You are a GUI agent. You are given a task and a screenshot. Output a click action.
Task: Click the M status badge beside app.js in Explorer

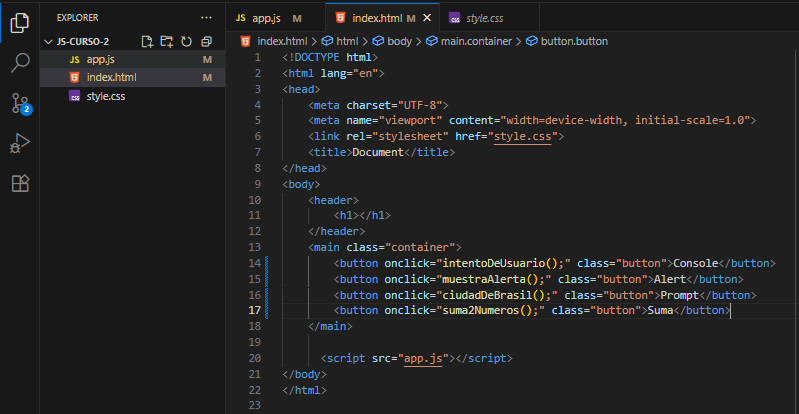click(x=207, y=60)
